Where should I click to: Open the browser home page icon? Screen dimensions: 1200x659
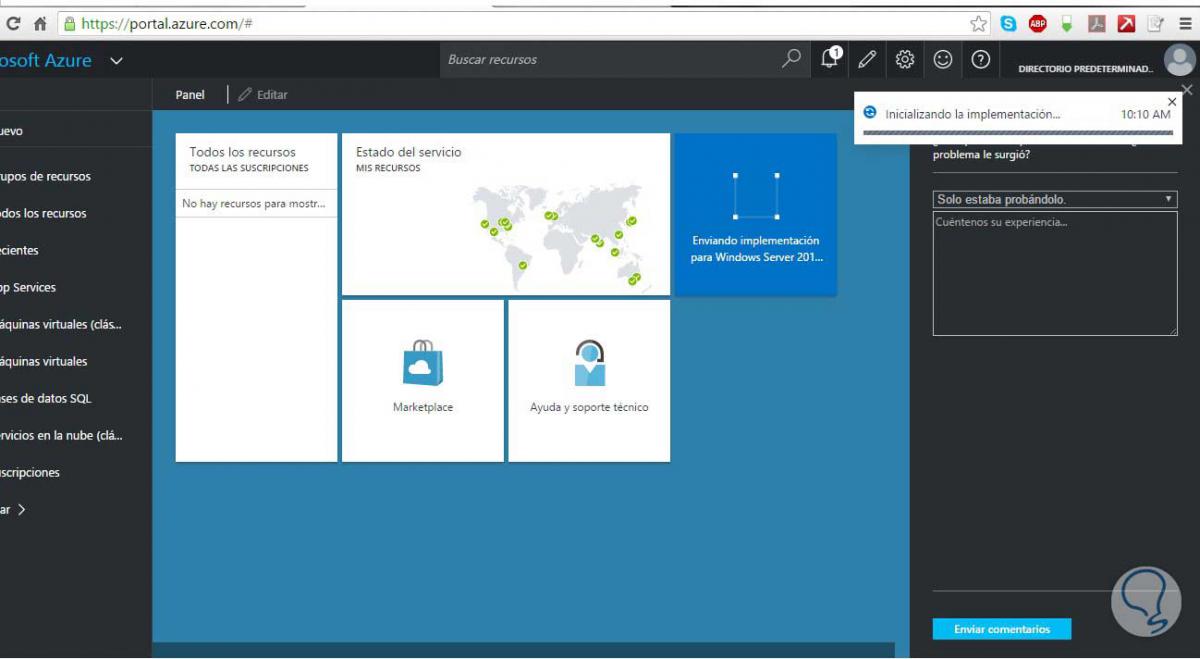(40, 23)
